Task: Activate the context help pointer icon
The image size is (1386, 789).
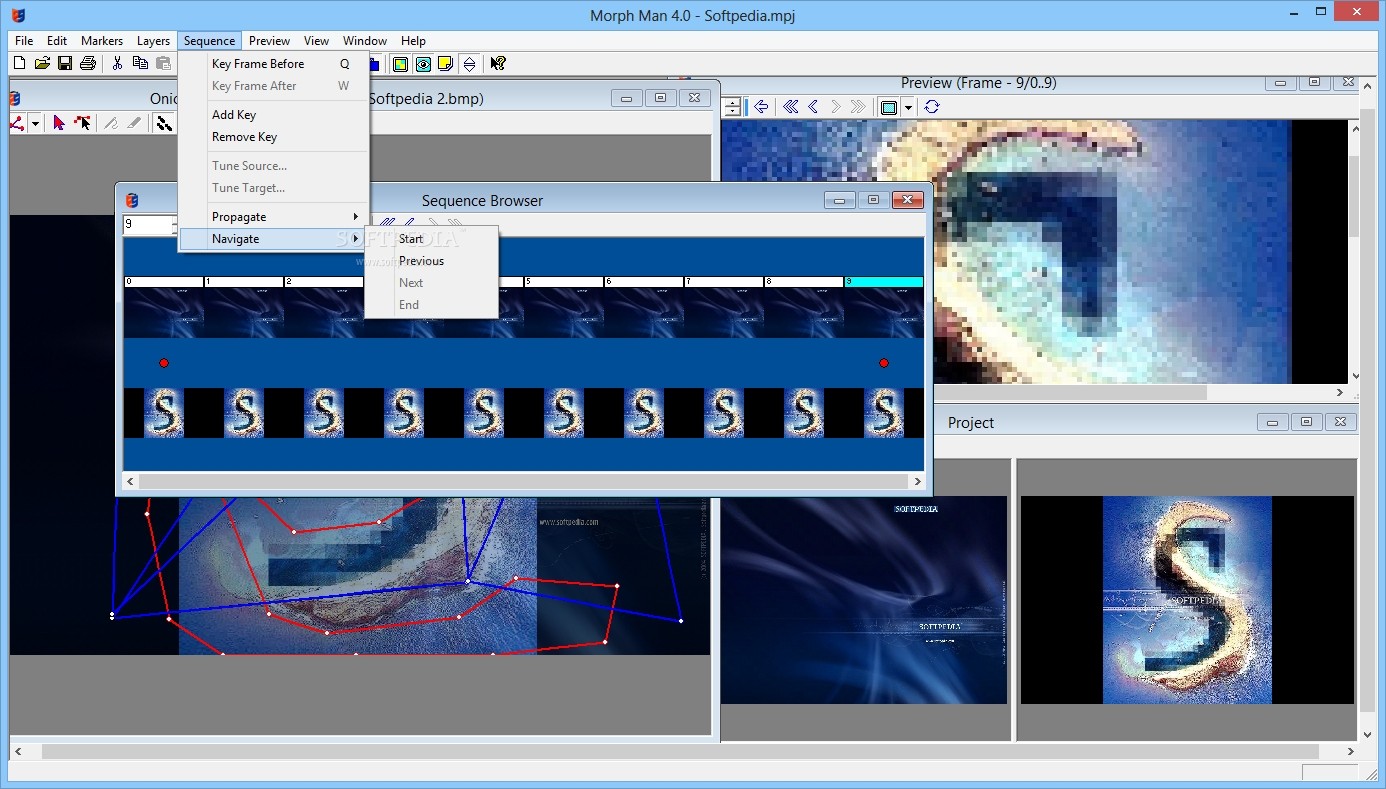Action: point(498,64)
